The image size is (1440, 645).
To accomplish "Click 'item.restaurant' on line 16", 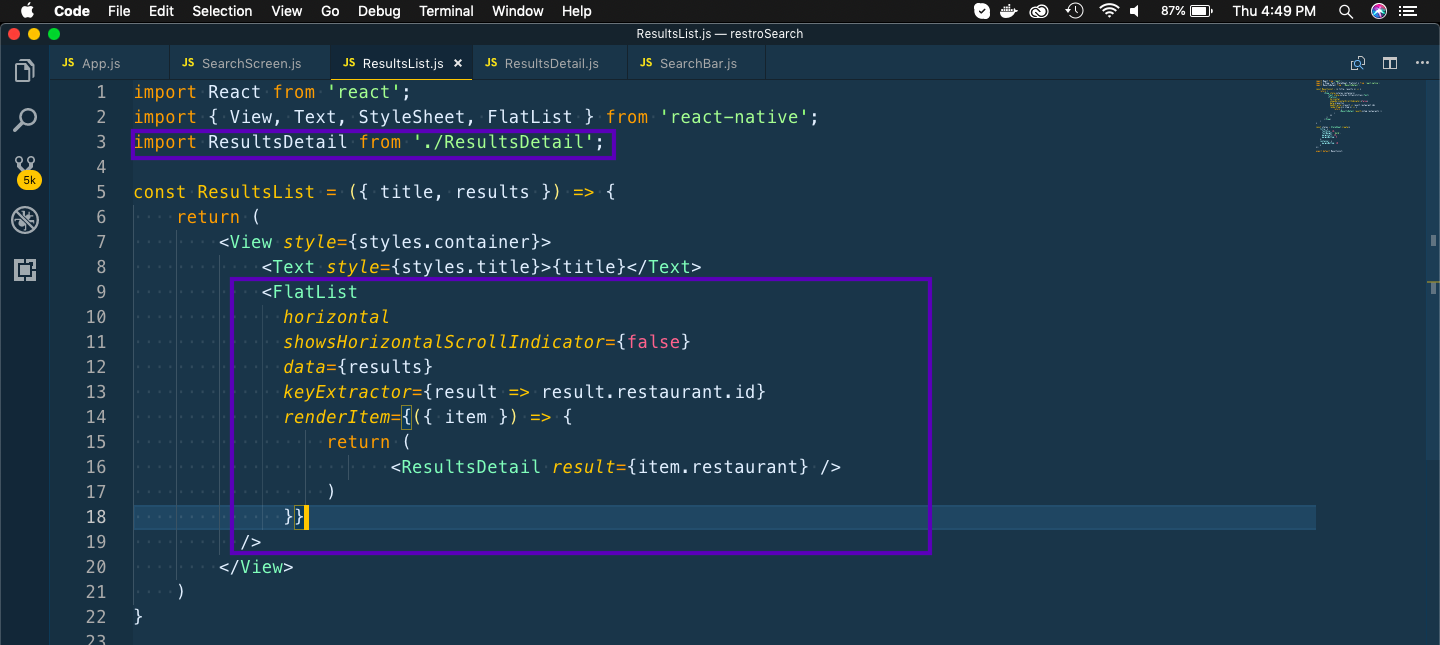I will 718,467.
